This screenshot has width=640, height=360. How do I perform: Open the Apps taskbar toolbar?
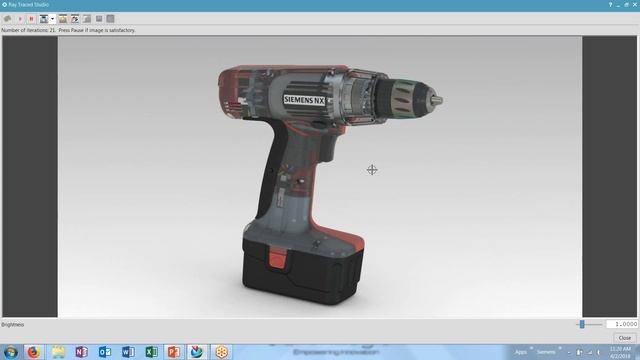point(520,352)
